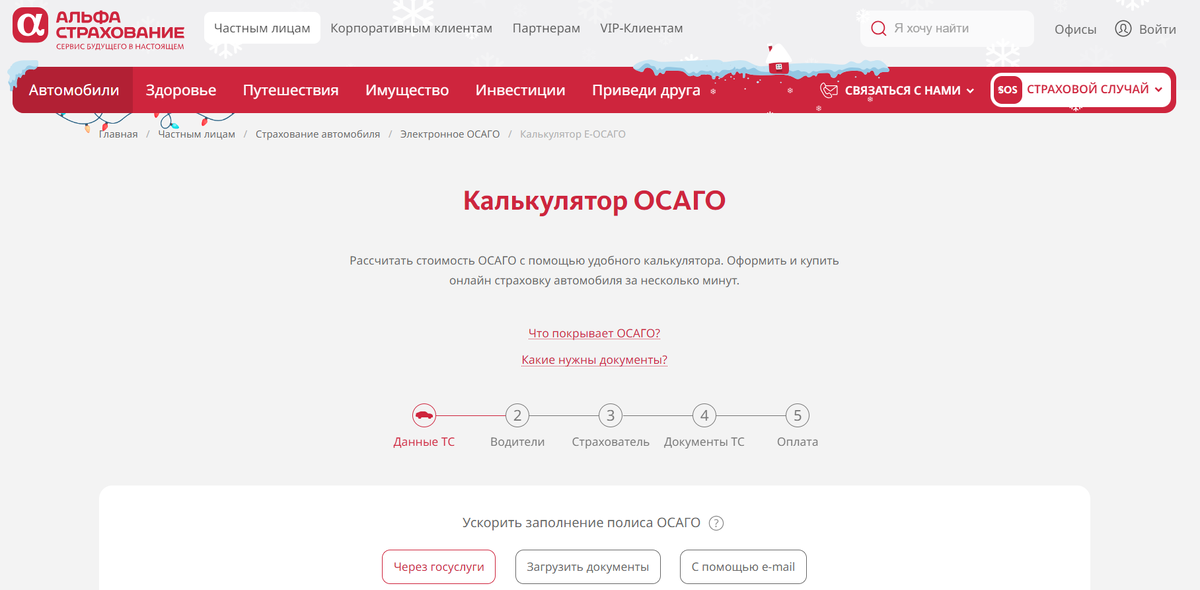Click the search magnifier icon
Viewport: 1200px width, 590px height.
click(x=879, y=29)
